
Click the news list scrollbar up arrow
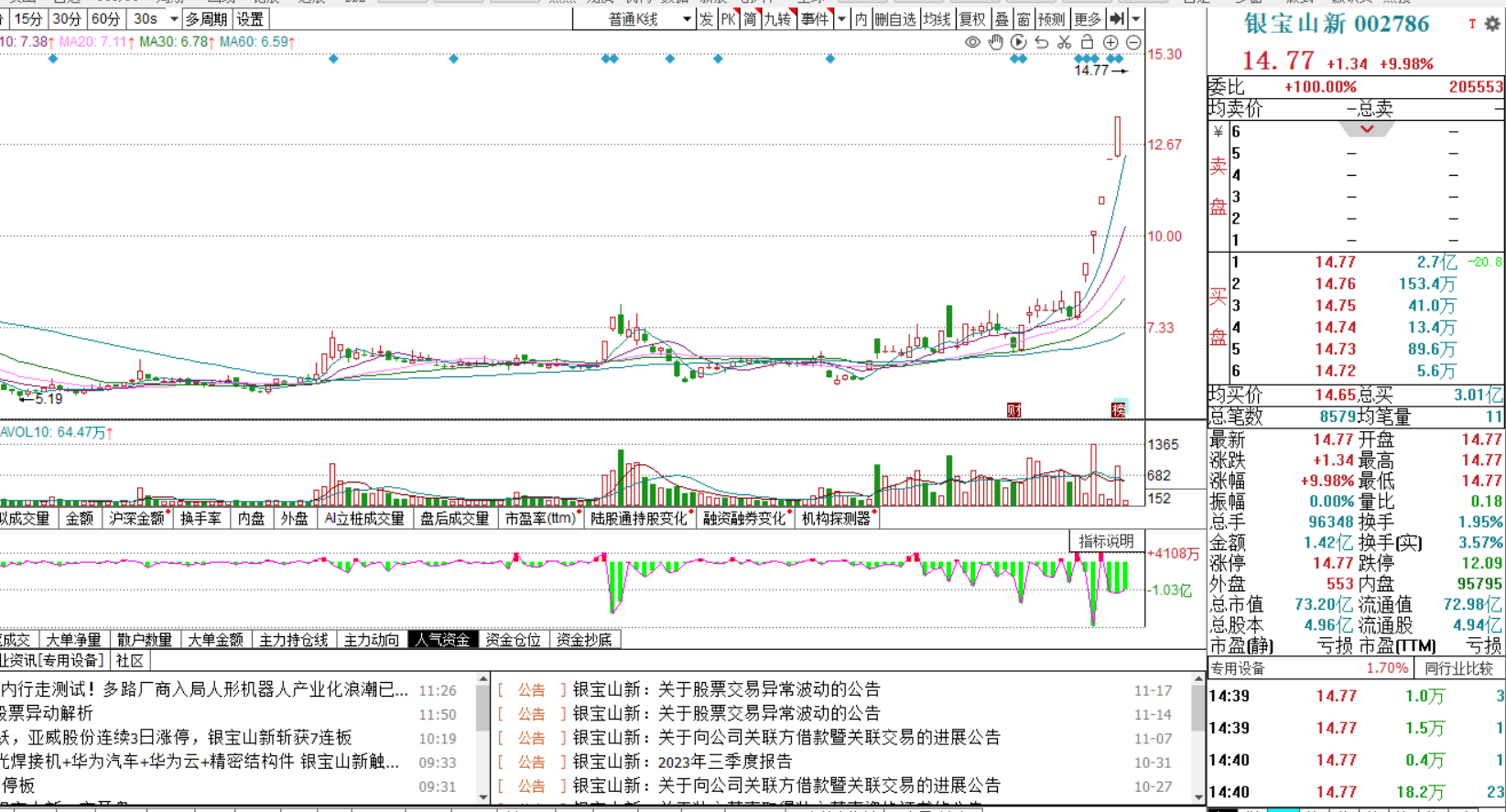pos(483,681)
